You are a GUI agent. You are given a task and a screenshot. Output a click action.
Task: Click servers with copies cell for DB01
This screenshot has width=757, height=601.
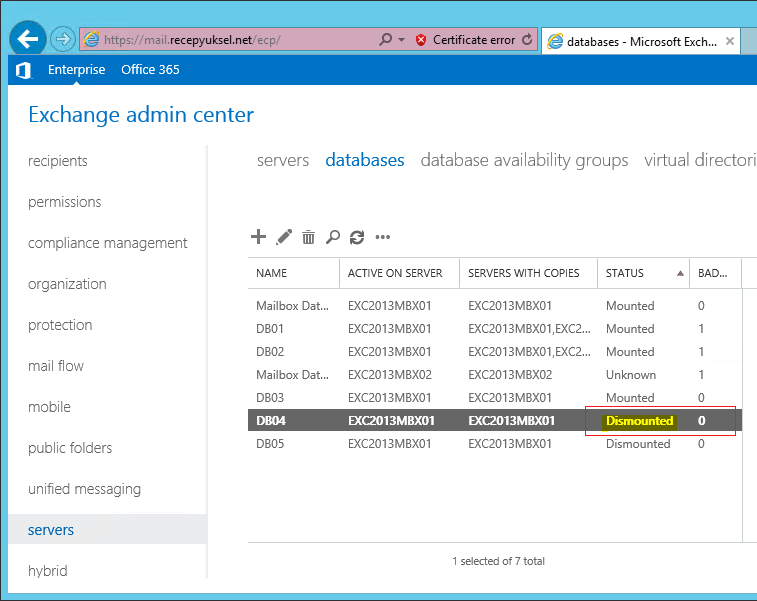coord(529,329)
